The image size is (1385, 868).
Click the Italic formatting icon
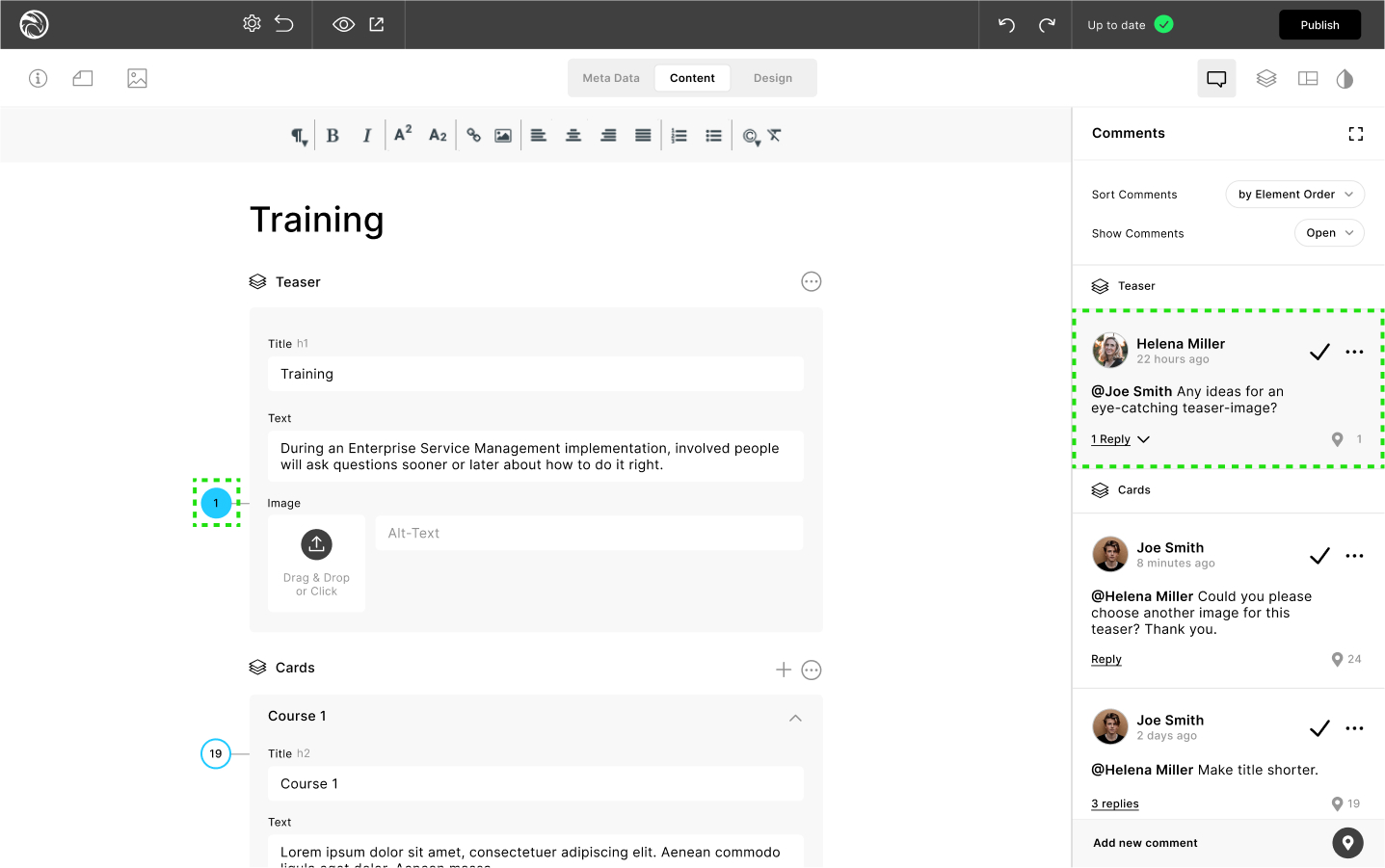[x=366, y=136]
